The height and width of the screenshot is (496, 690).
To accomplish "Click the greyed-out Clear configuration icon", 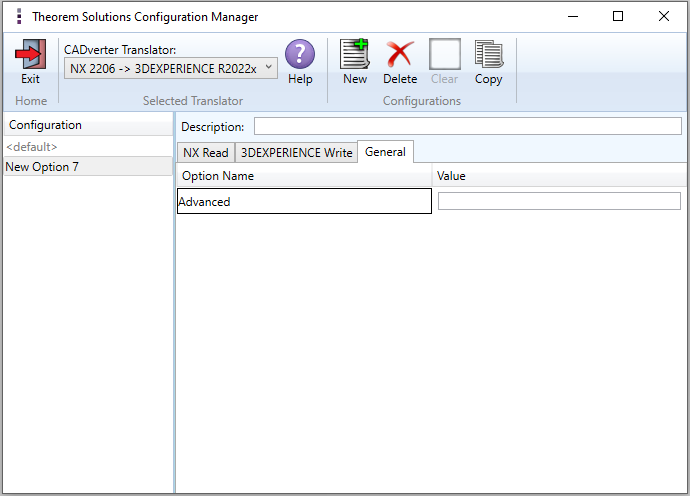I will click(444, 54).
